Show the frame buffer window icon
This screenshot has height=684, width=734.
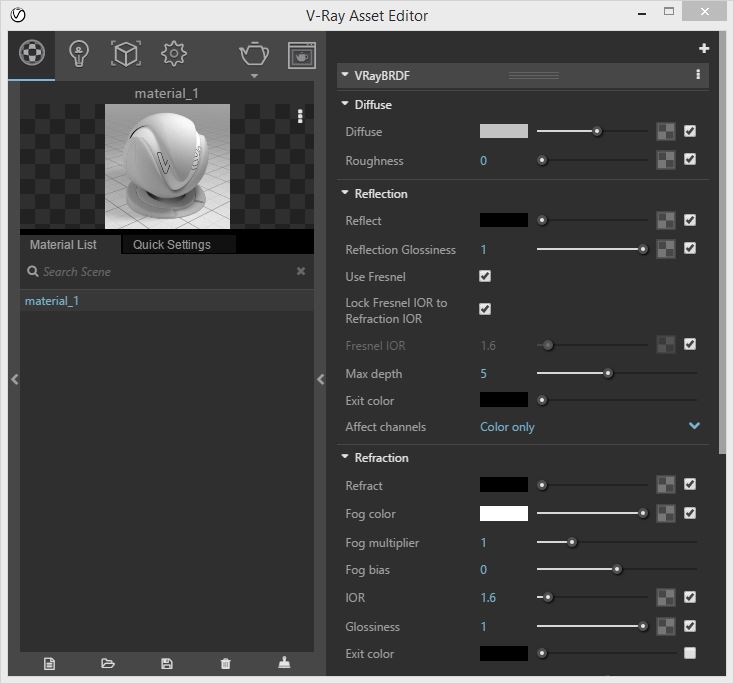point(301,55)
